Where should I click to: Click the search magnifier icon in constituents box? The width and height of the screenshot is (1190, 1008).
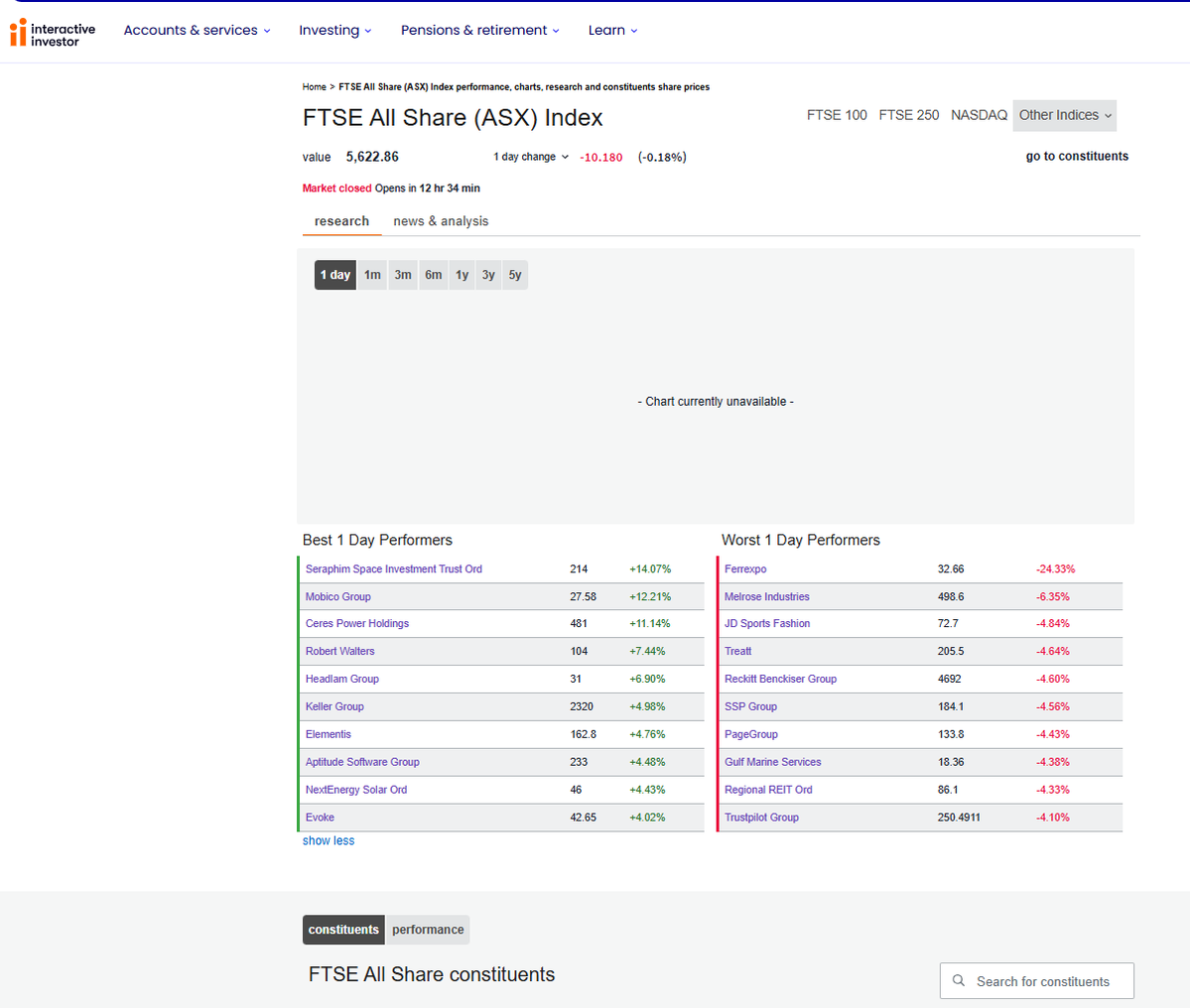tap(959, 980)
